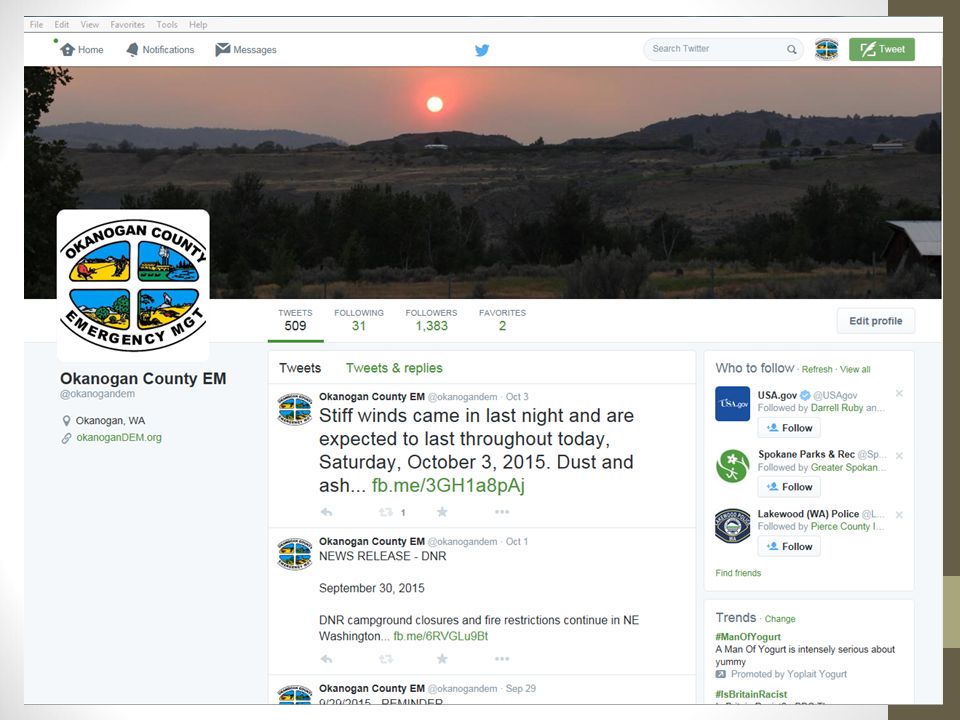
Task: Click the Pierce County follower link
Action: tap(847, 527)
